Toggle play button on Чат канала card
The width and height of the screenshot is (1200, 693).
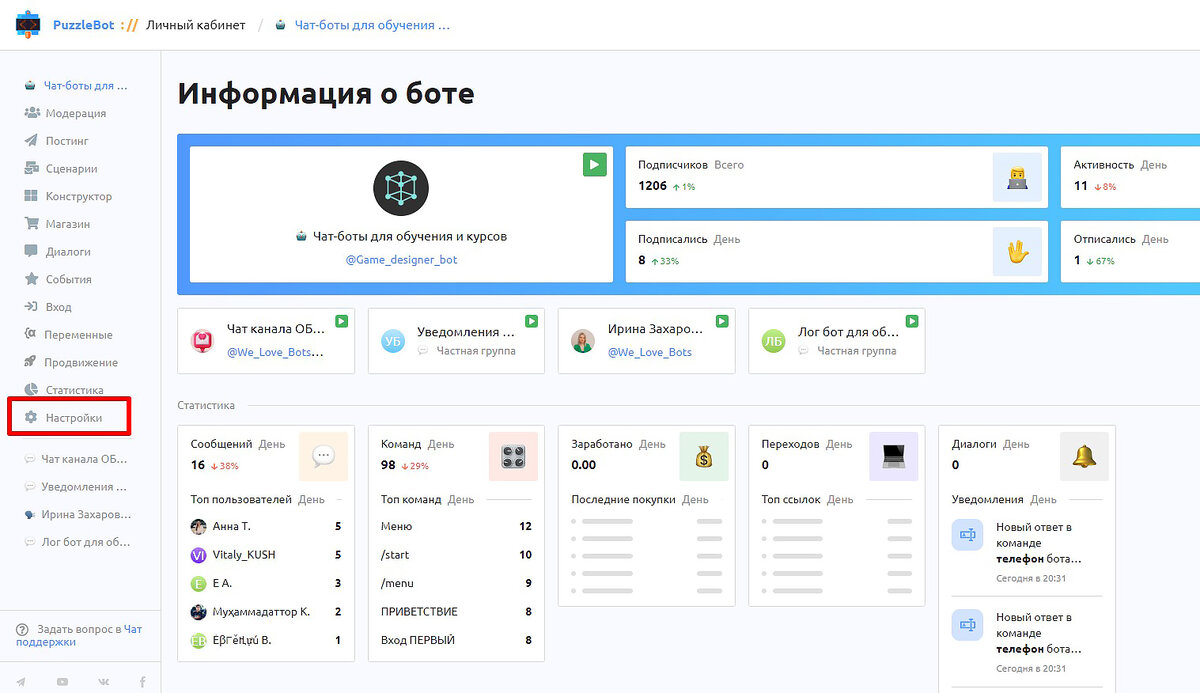click(x=341, y=321)
